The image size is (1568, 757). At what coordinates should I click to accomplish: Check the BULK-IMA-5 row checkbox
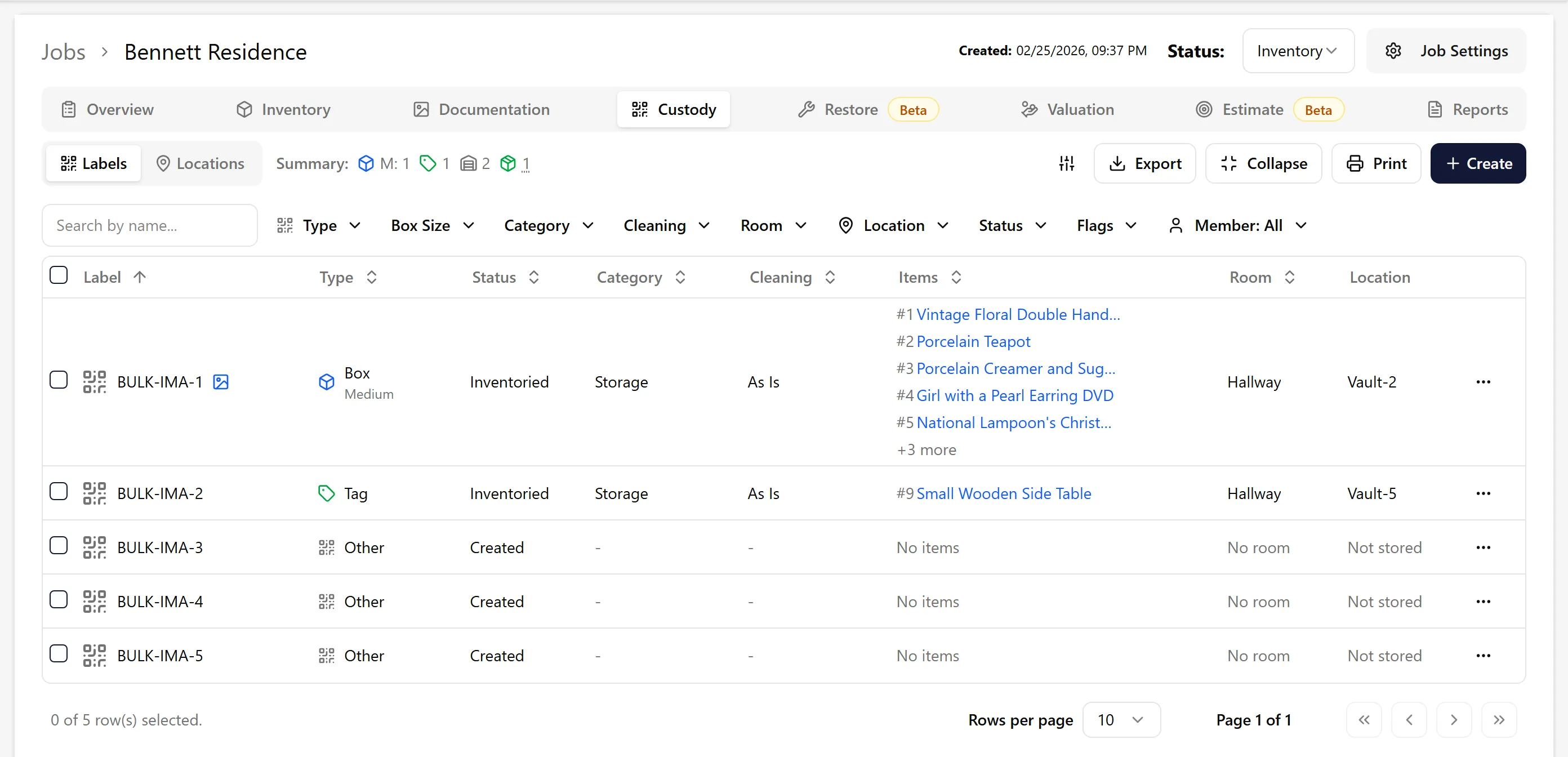tap(59, 654)
